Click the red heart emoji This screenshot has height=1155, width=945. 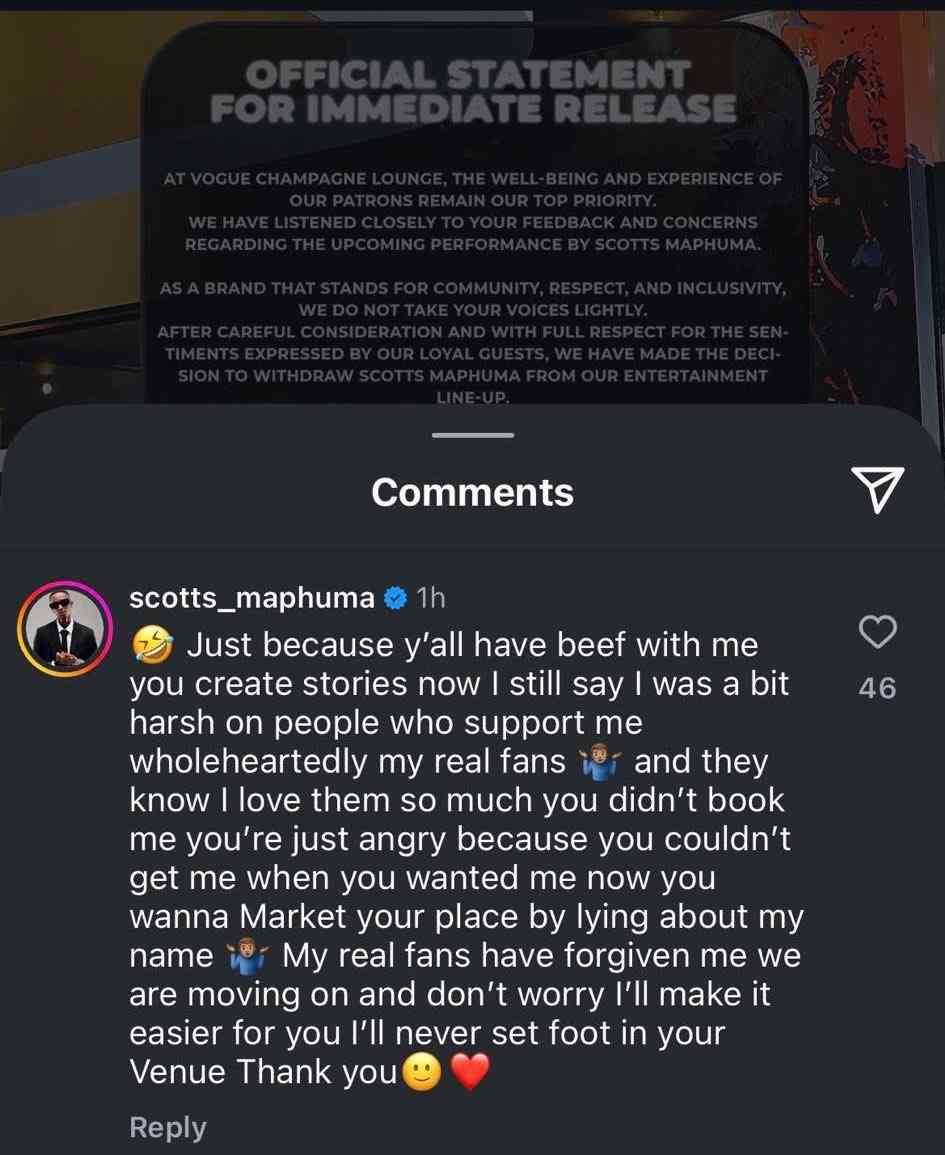point(469,1072)
